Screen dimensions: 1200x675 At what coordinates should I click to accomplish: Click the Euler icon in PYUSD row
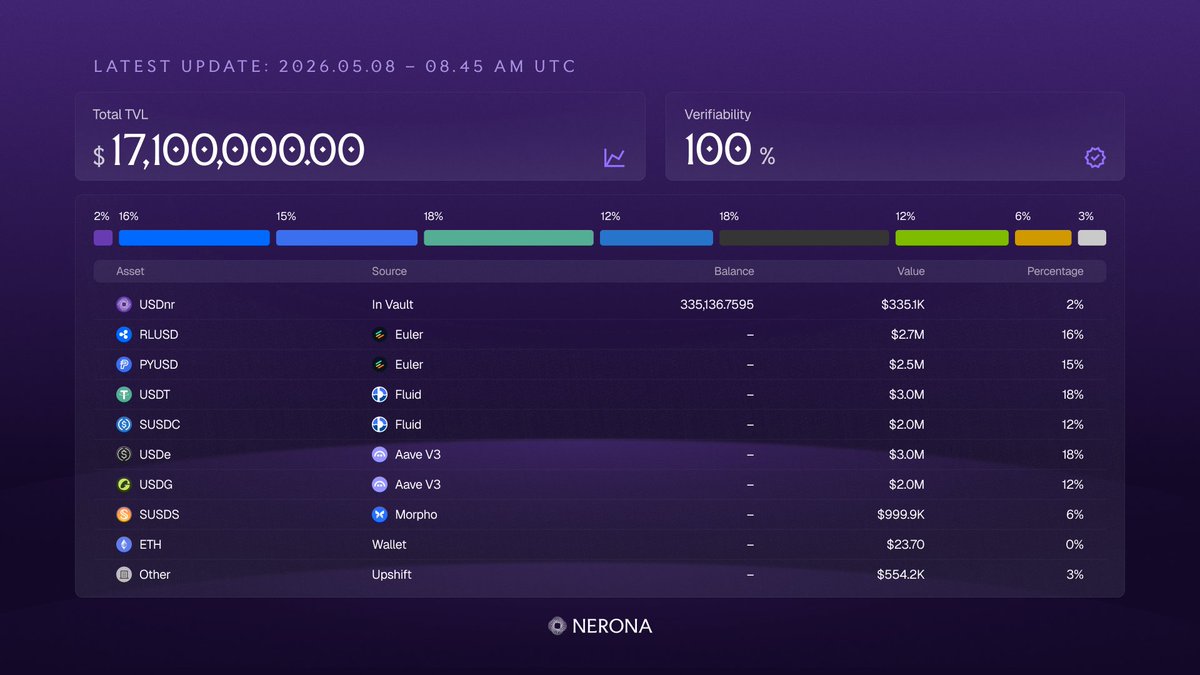click(380, 364)
